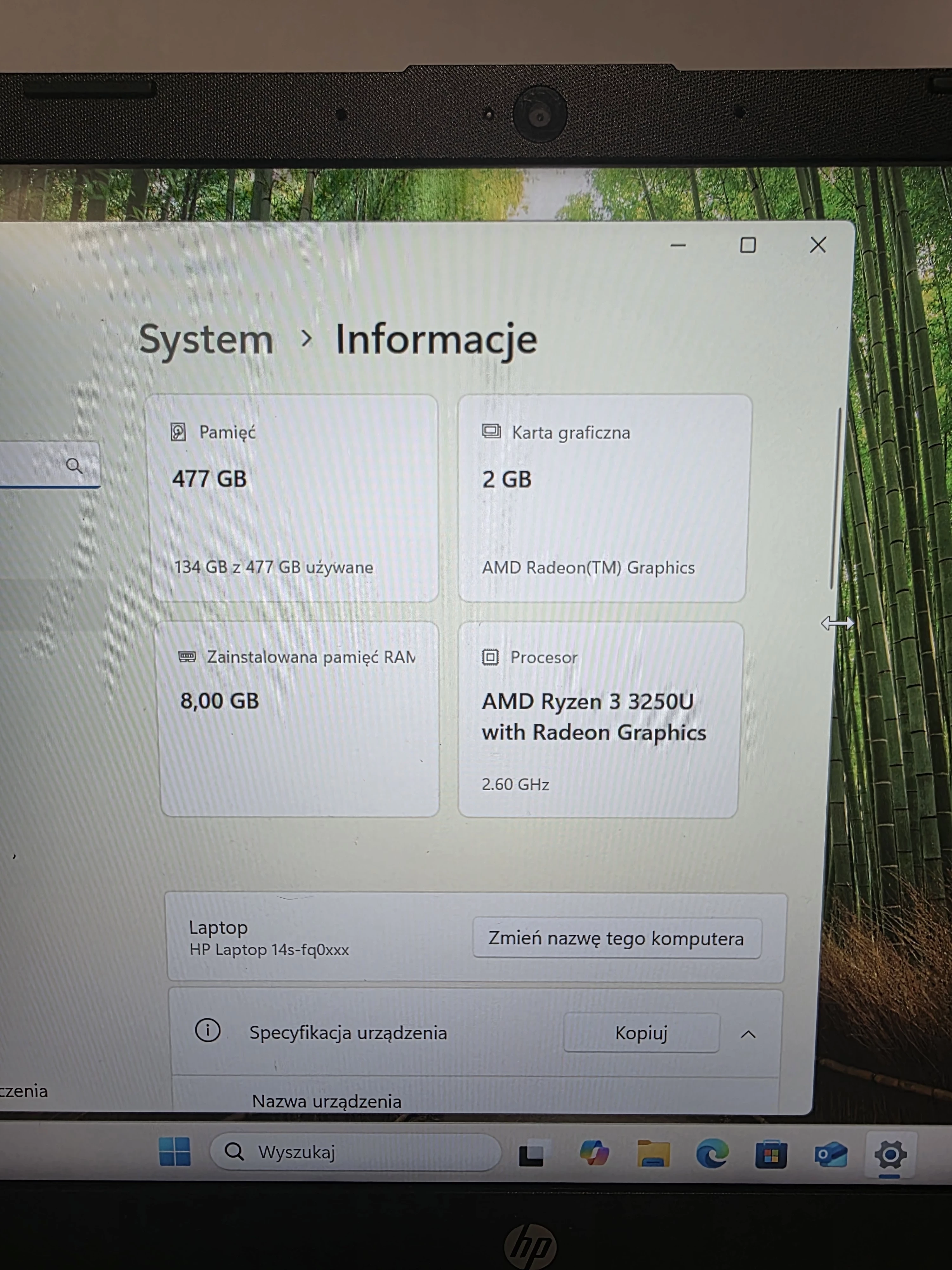Viewport: 952px width, 1270px height.
Task: Click the info icon beside Specyfikacja urządzenia
Action: point(207,1030)
